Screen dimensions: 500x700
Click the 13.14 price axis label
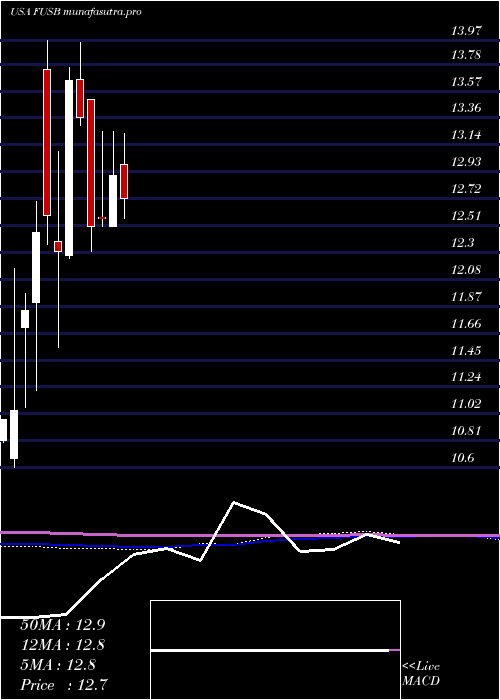(467, 135)
